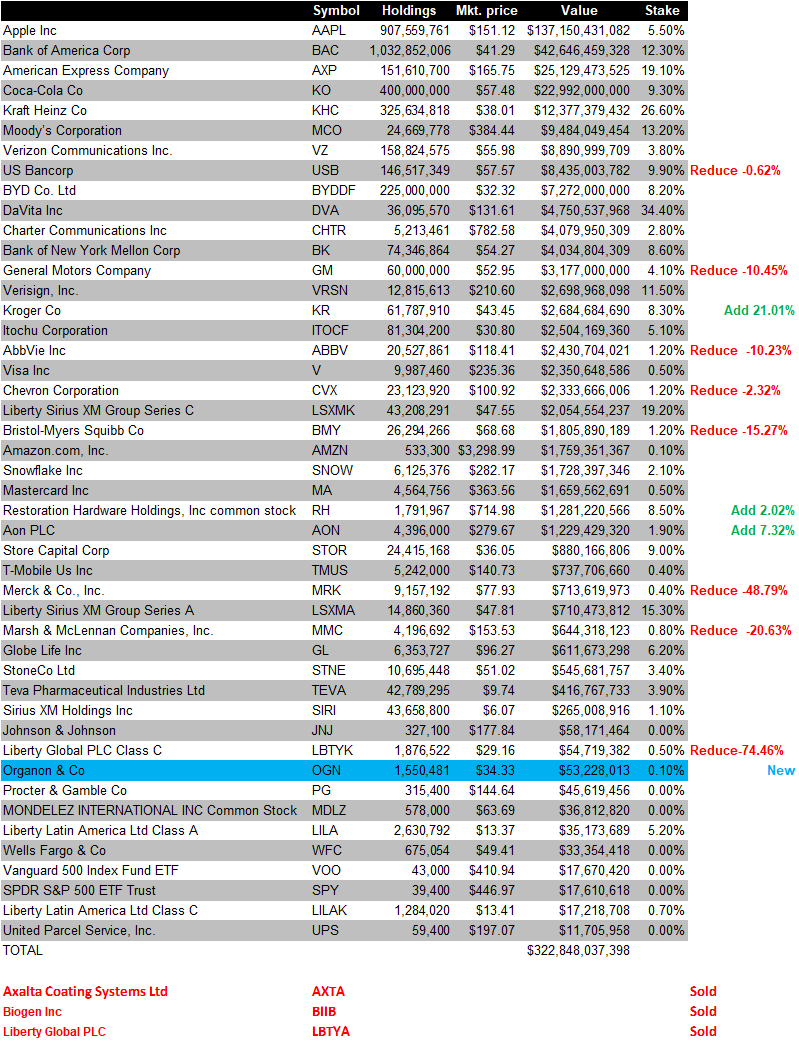Select the 'SPDR S&P 500 ETF Trust' cell
The image size is (799, 1042).
click(x=79, y=890)
